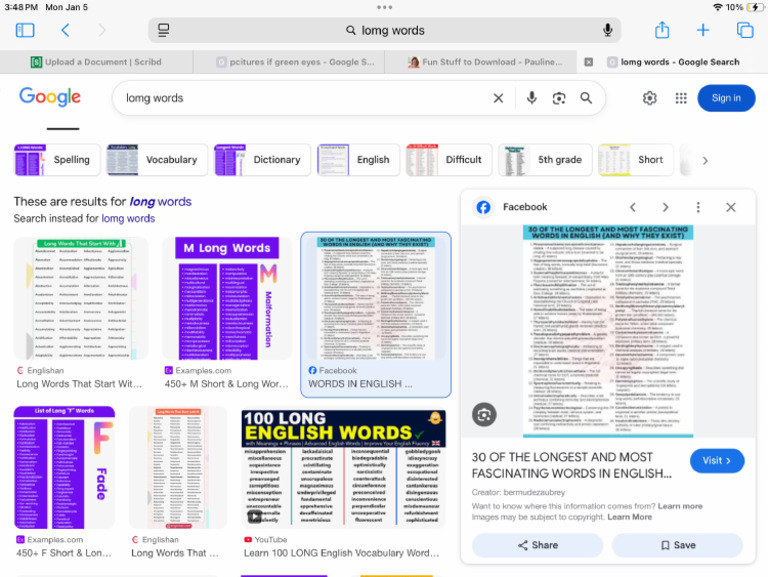
Task: Open corrected 'long words' results link
Action: tap(160, 201)
